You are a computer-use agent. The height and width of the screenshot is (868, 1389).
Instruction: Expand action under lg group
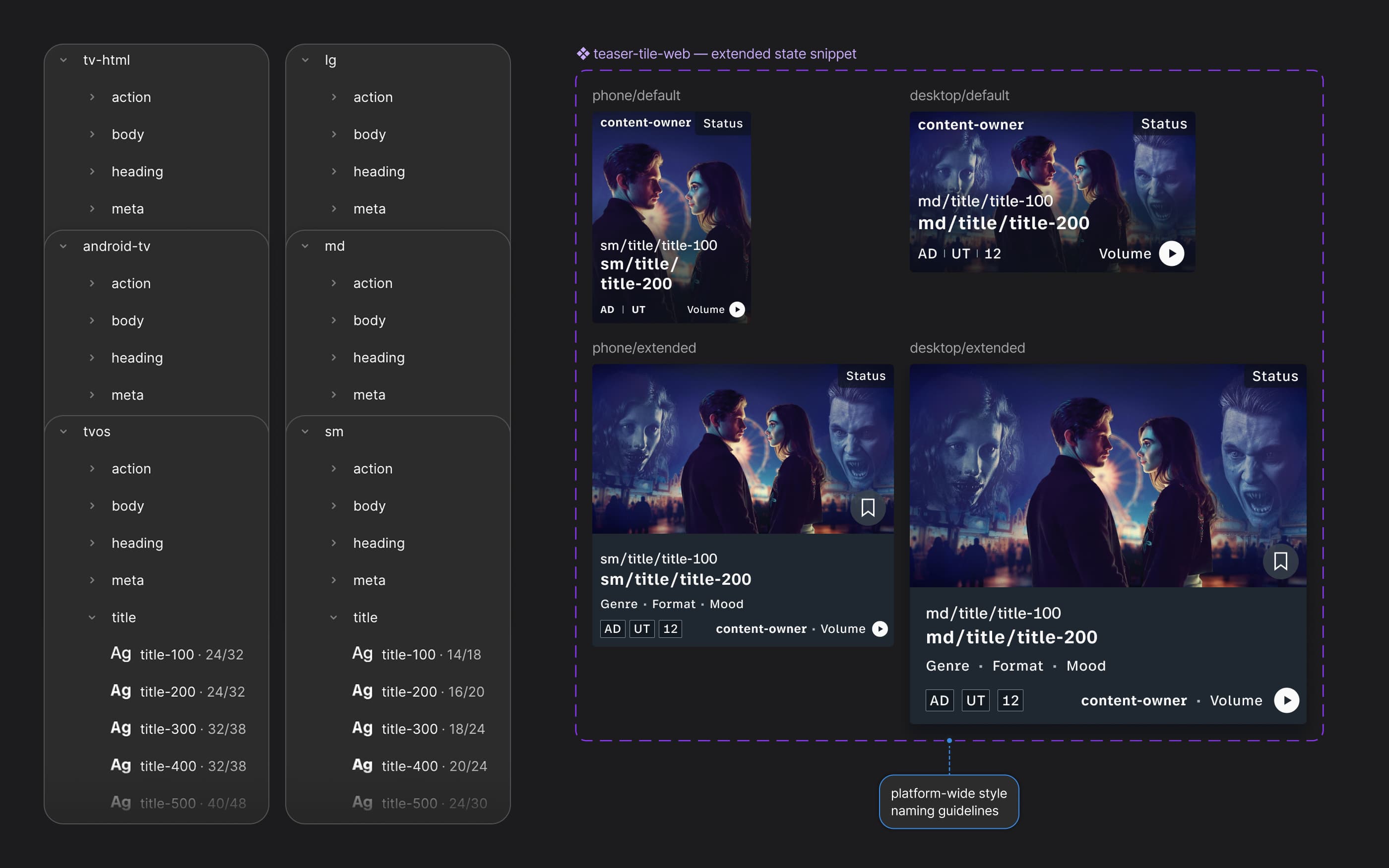[x=333, y=97]
